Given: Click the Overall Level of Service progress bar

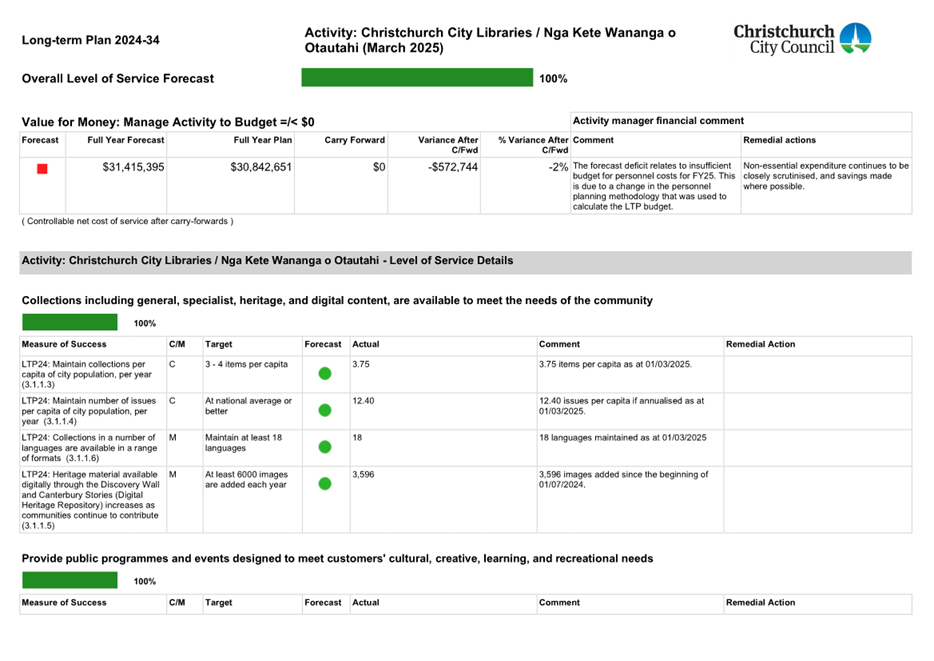Looking at the screenshot, I should [417, 77].
